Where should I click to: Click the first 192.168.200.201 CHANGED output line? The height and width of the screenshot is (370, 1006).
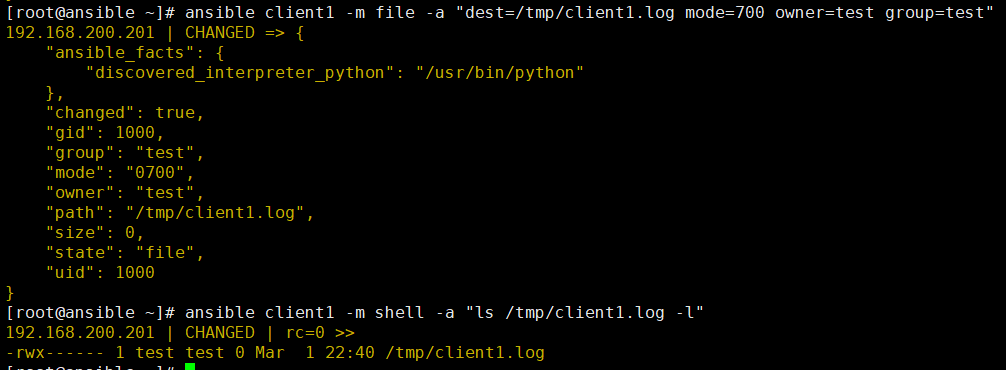tap(155, 33)
